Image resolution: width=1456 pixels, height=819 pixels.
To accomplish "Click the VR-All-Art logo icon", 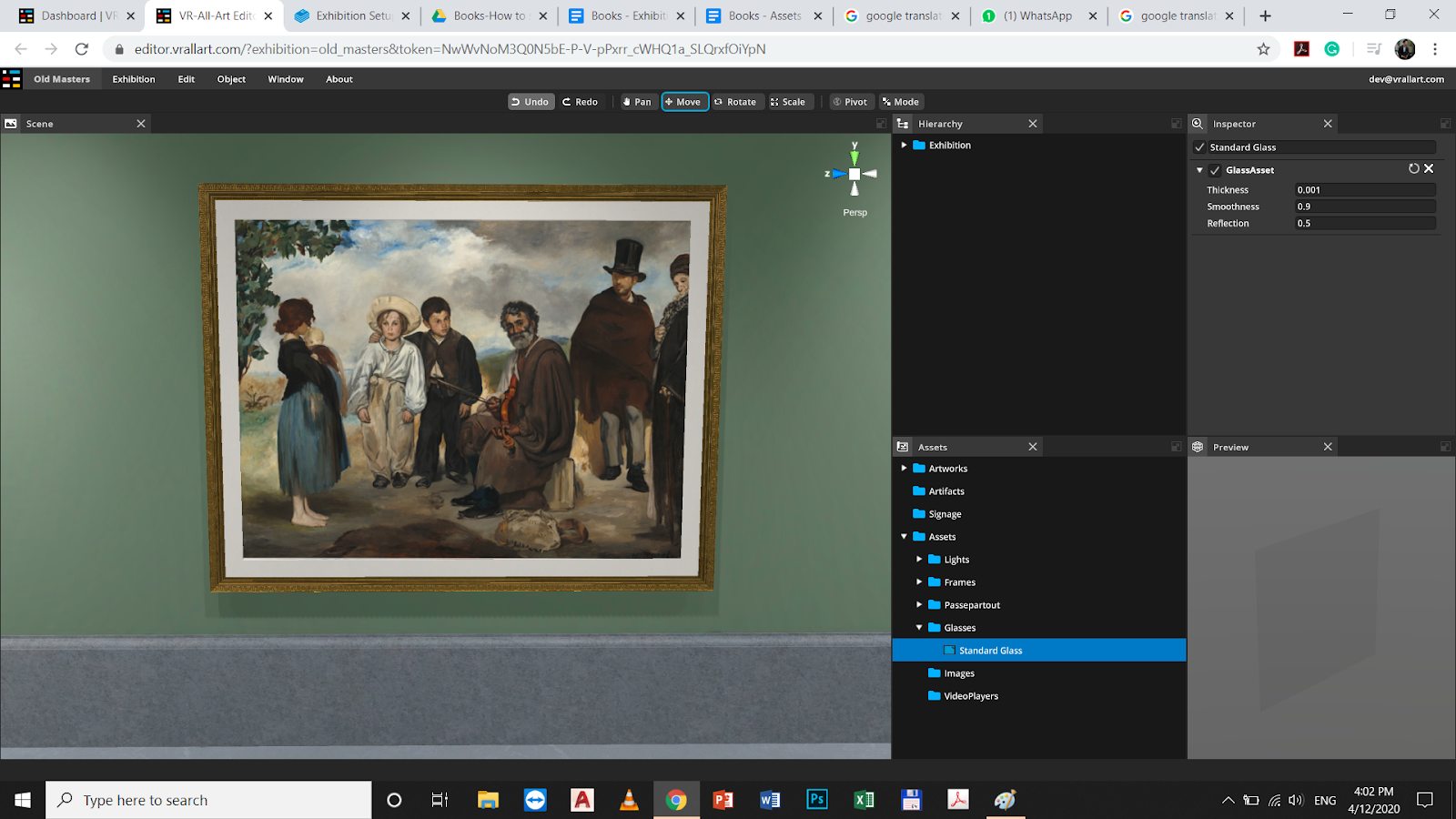I will tap(12, 79).
